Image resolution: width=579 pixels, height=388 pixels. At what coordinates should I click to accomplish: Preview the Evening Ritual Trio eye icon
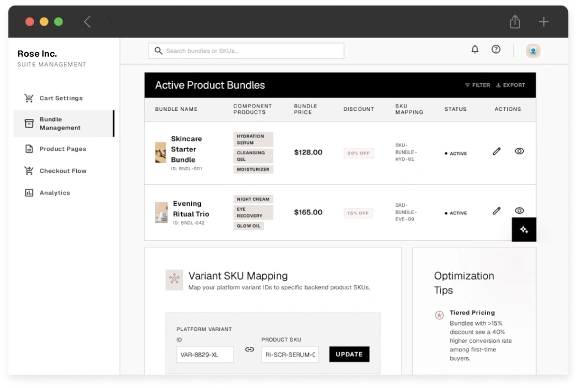pyautogui.click(x=519, y=210)
